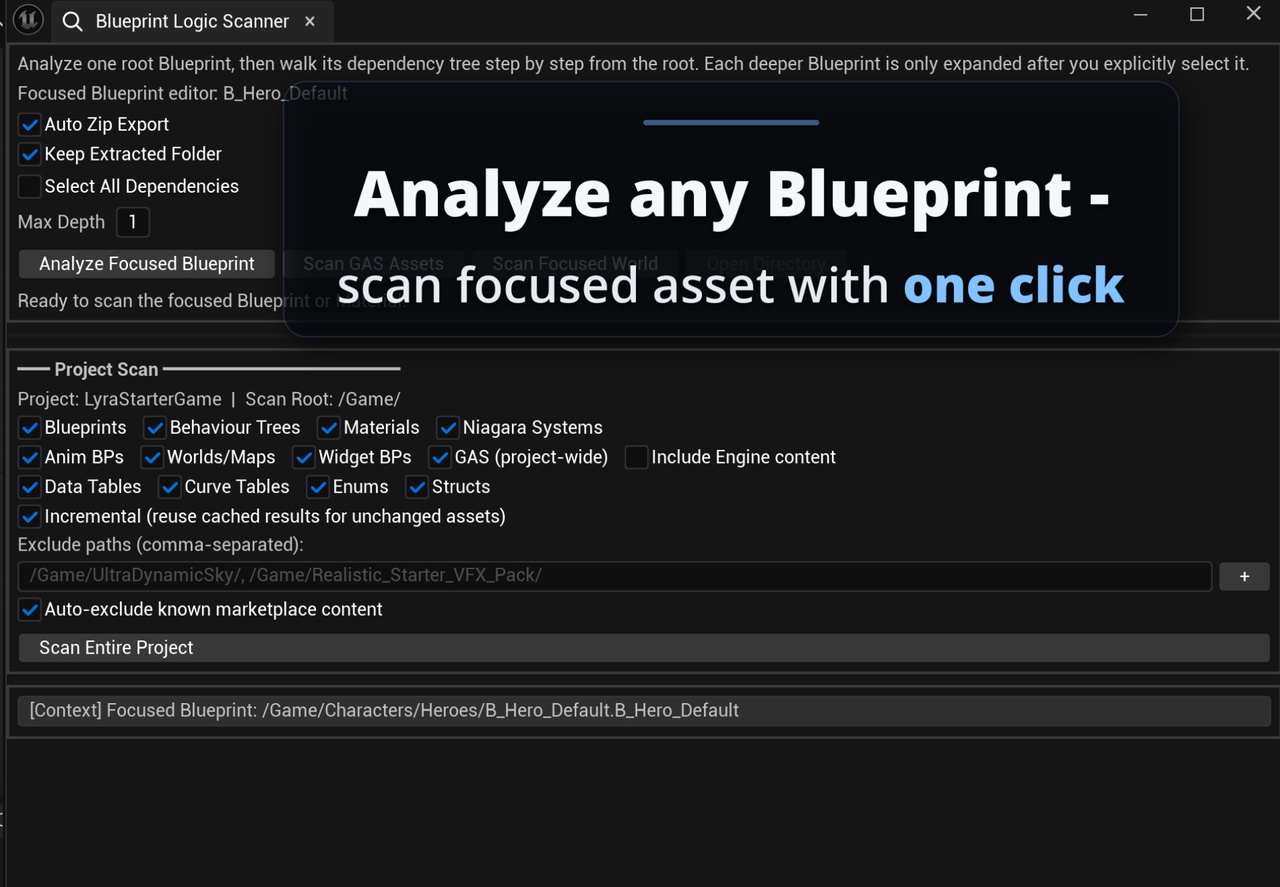Toggle the Worlds/Maps checkbox

(x=152, y=458)
